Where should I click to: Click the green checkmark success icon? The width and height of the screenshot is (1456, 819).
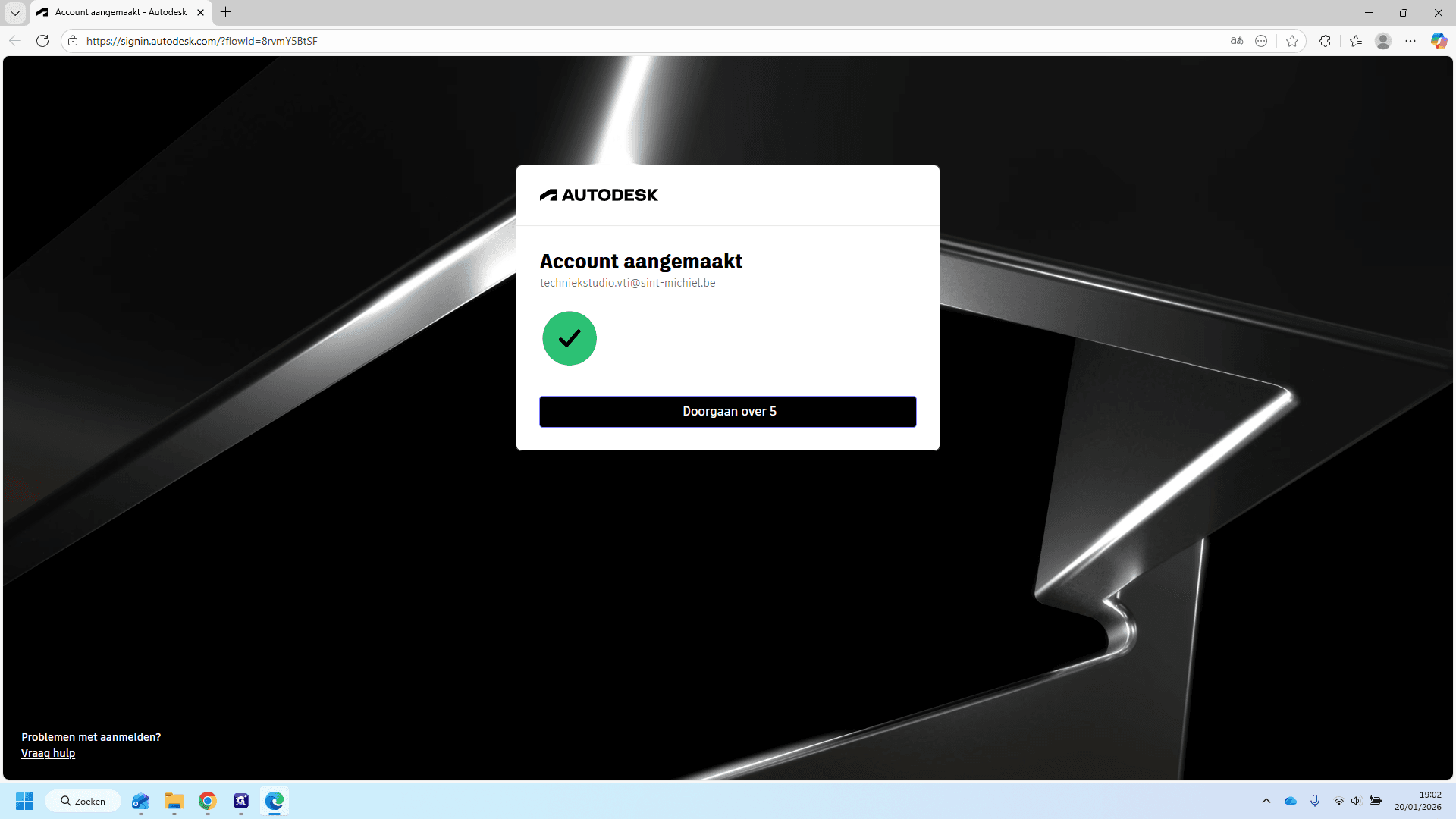coord(570,338)
